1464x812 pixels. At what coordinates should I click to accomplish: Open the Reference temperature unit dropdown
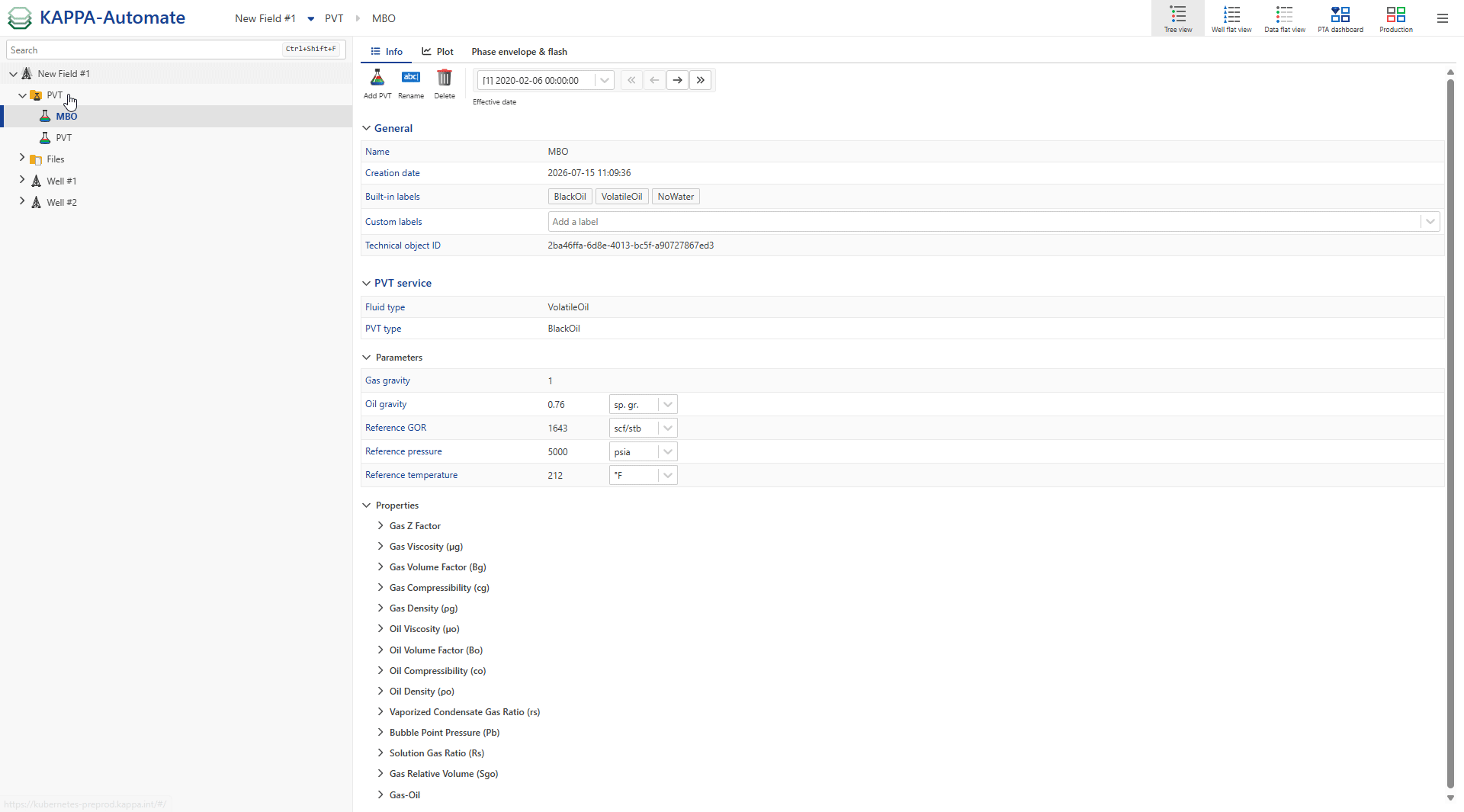point(668,476)
